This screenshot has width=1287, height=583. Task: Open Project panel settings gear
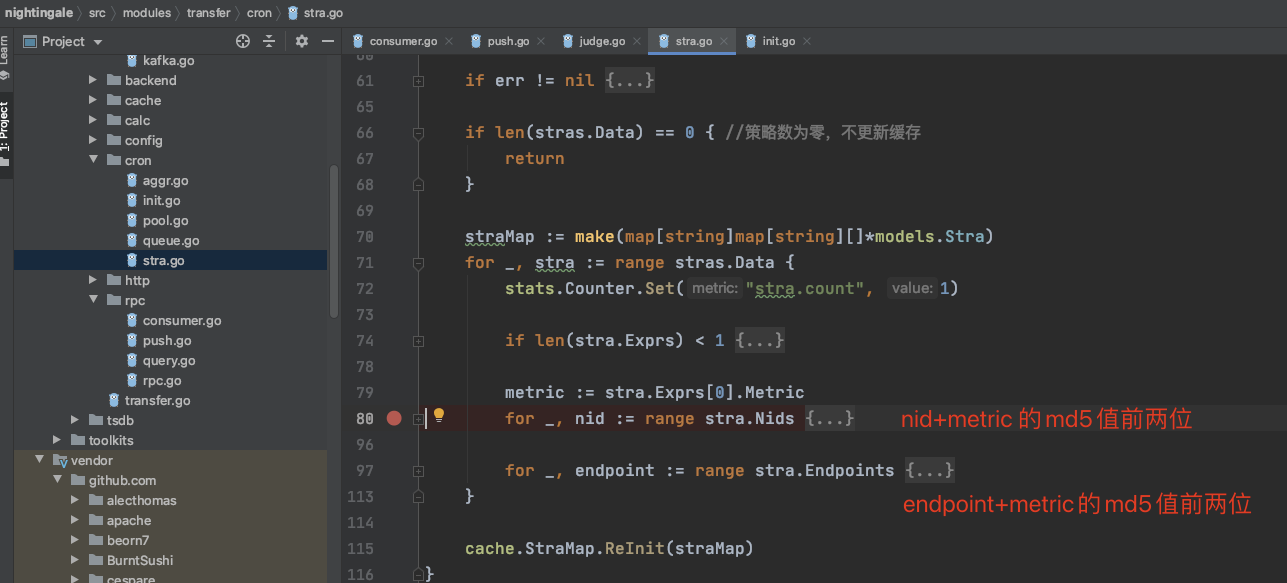(x=302, y=41)
